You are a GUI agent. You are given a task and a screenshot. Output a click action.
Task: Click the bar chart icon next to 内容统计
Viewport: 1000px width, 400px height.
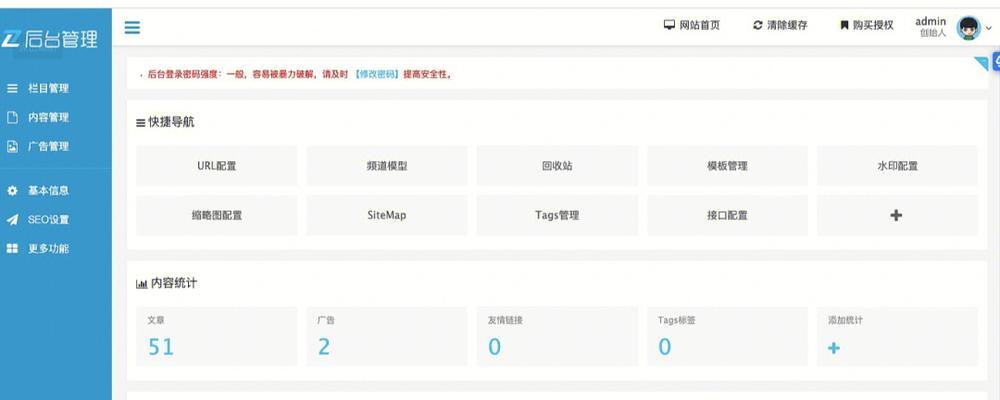(x=142, y=284)
